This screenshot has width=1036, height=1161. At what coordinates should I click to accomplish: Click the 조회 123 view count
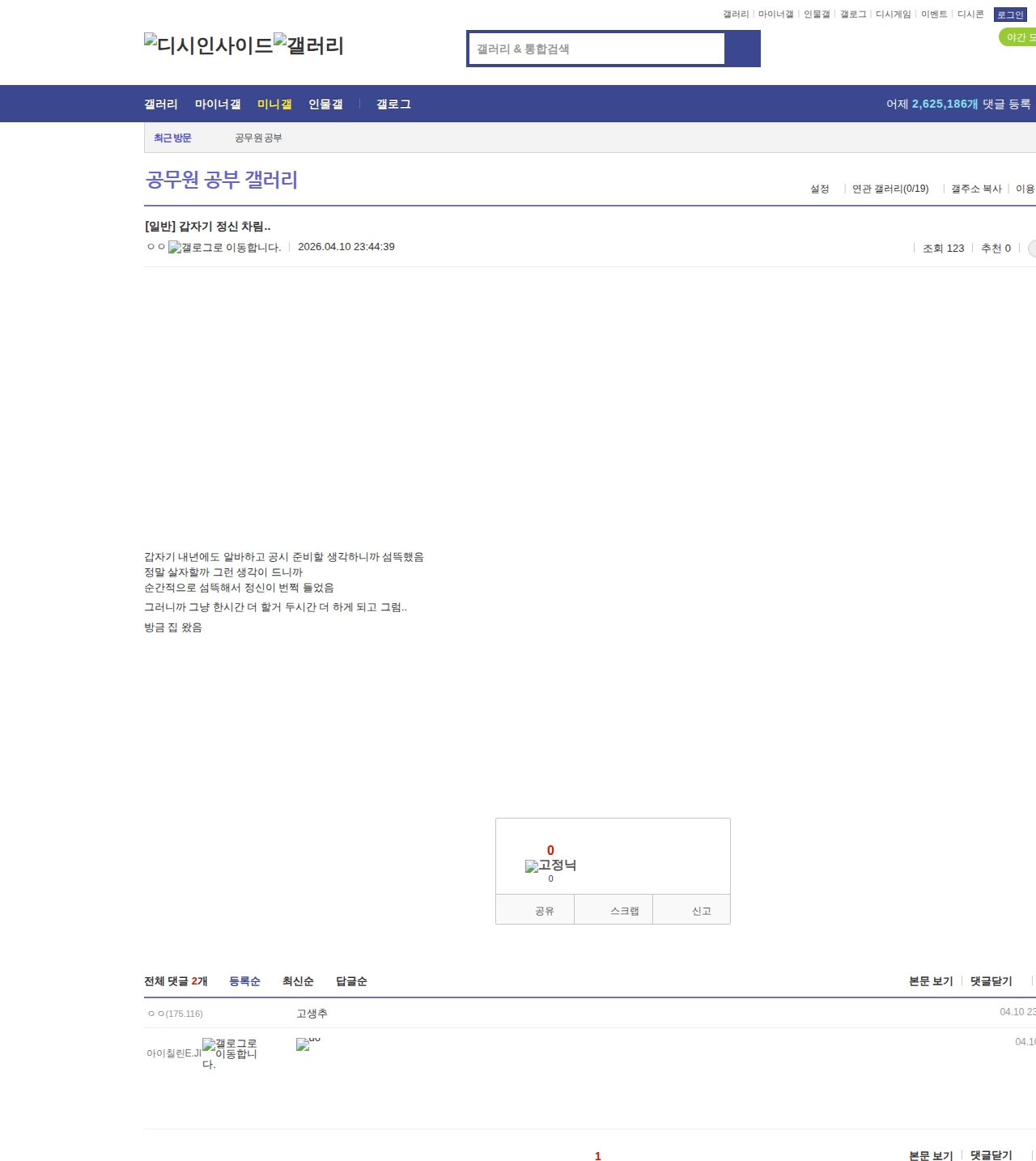tap(944, 249)
